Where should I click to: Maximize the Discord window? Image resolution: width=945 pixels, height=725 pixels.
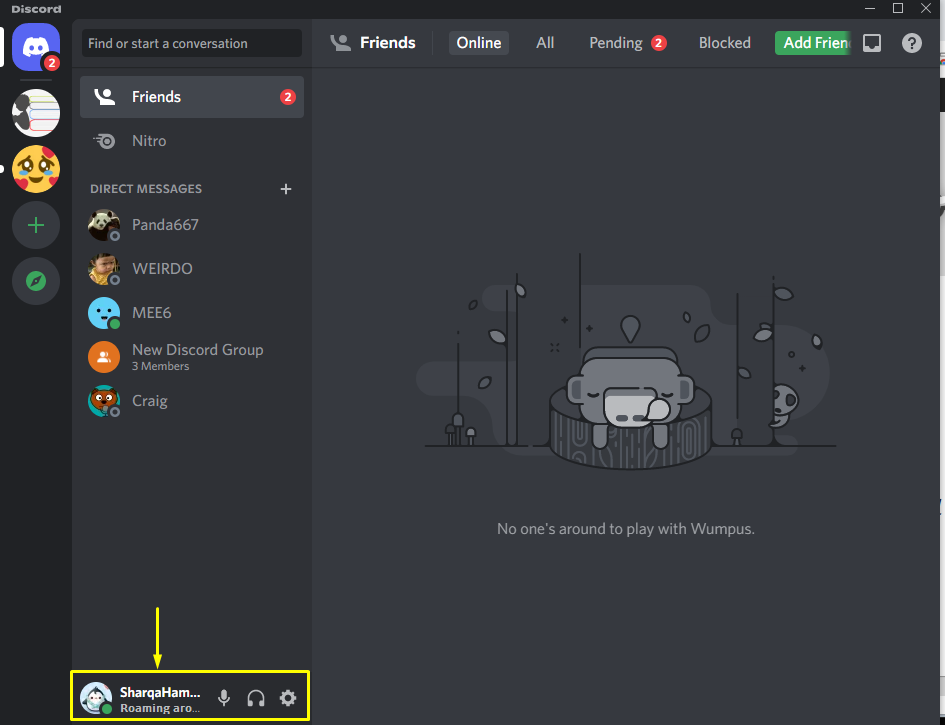[x=898, y=8]
